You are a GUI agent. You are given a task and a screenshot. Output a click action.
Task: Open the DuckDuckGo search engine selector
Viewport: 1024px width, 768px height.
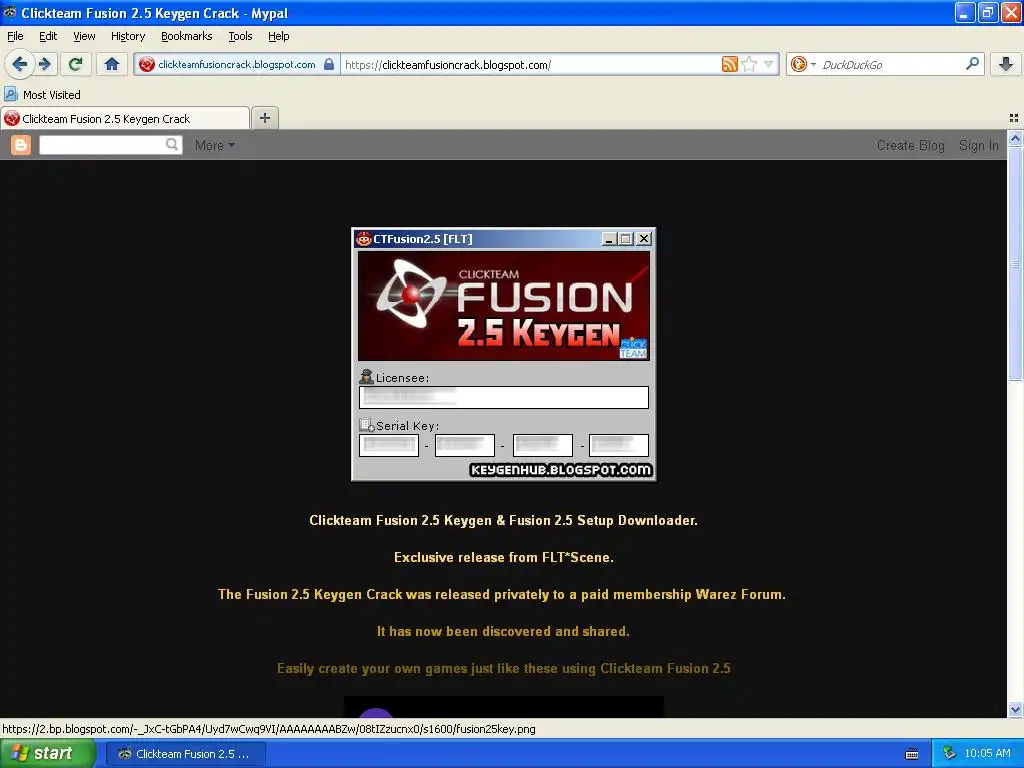click(x=803, y=64)
